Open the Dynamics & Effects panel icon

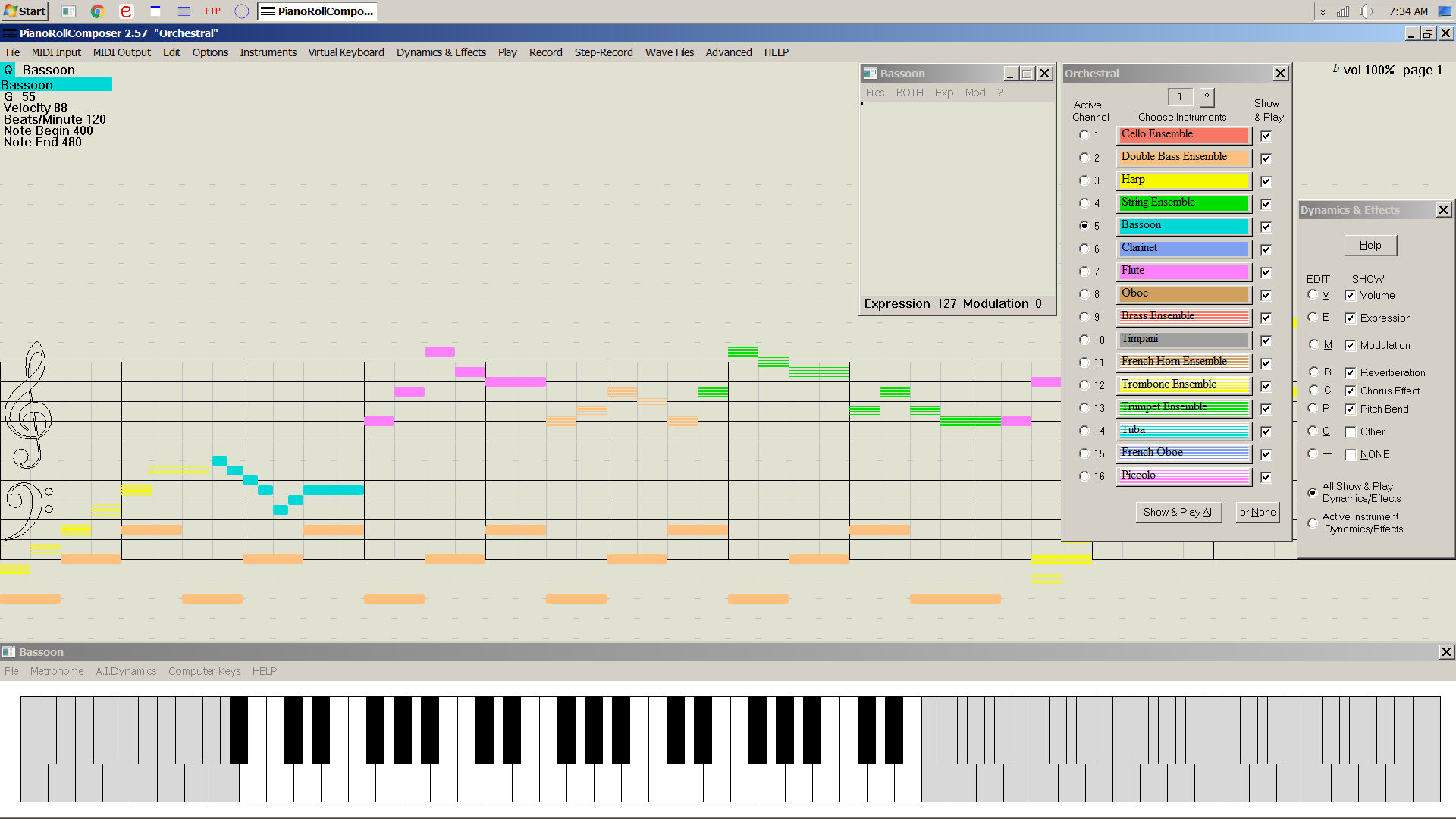pyautogui.click(x=441, y=52)
